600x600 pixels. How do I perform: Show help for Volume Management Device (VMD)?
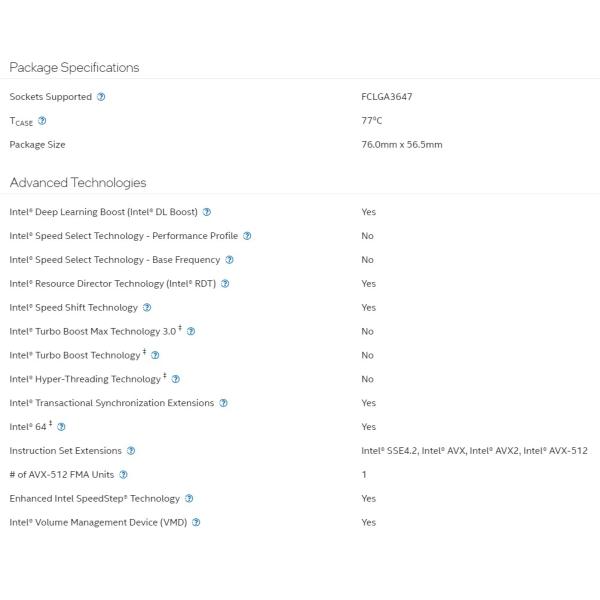196,522
